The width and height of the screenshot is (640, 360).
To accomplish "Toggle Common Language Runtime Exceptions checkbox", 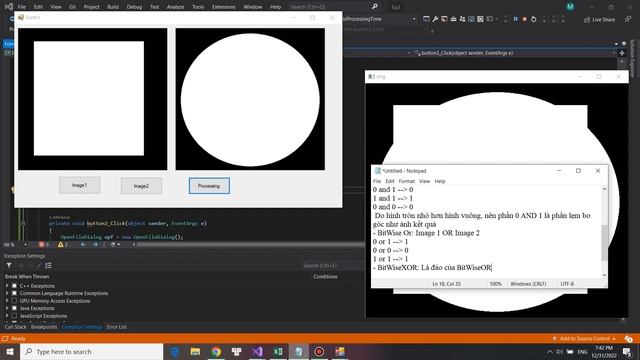I will pos(14,293).
